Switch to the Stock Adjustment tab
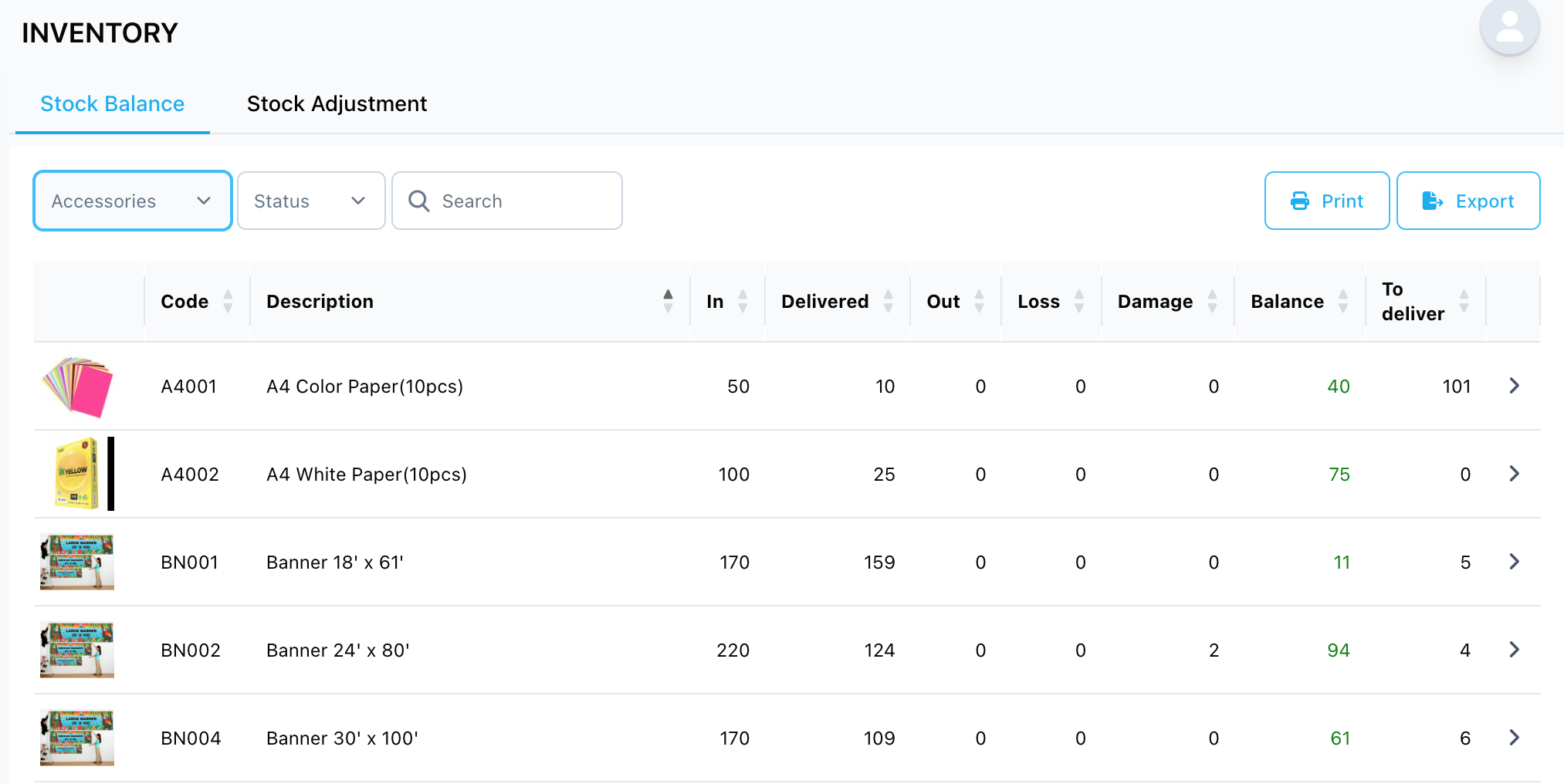Screen dimensions: 1564x784 click(x=337, y=103)
